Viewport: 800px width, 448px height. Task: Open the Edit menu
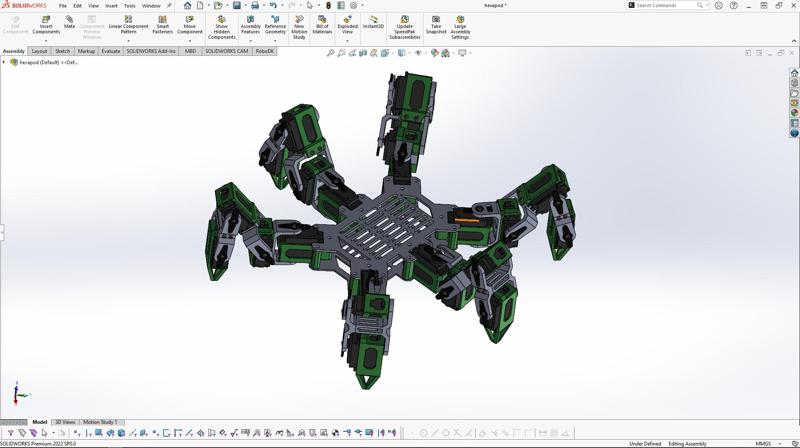(78, 6)
